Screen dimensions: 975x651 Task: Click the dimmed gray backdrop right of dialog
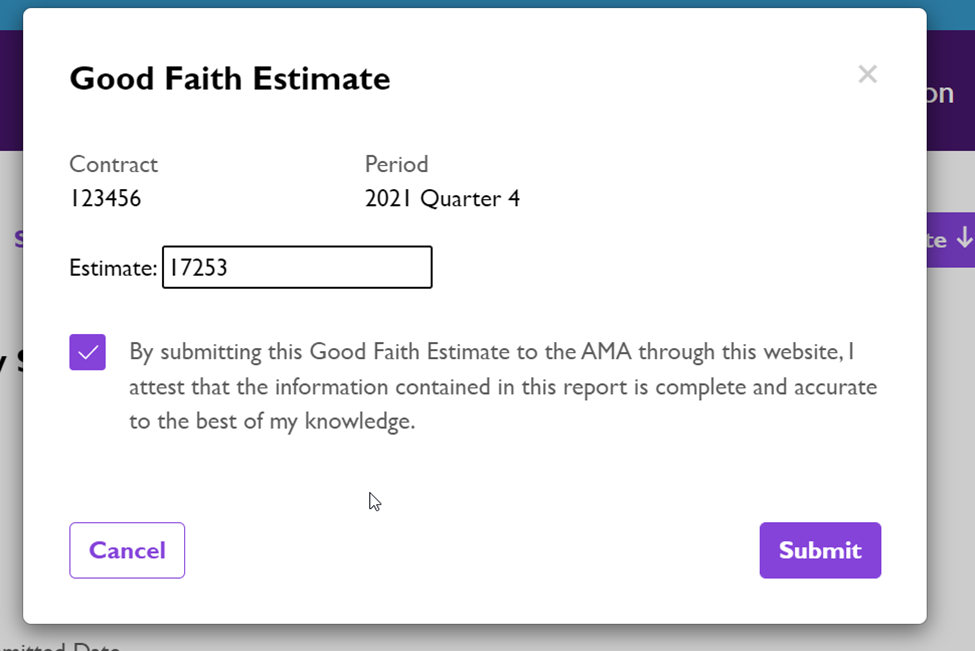click(951, 435)
